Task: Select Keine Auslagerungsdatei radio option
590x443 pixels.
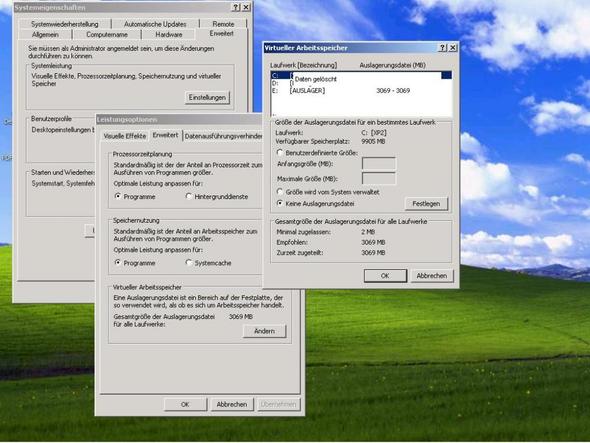Action: [315, 204]
